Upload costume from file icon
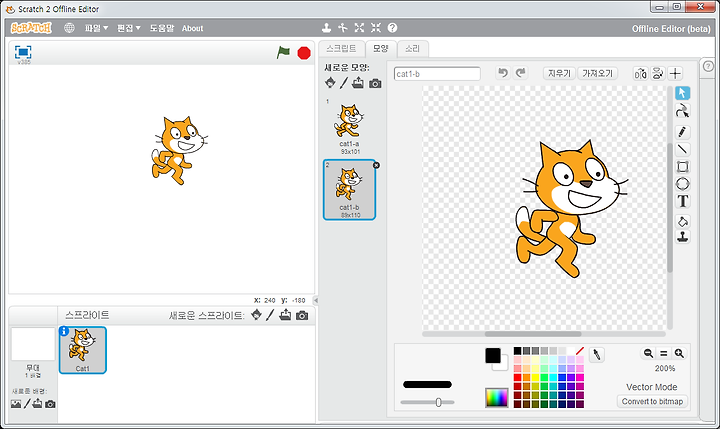Image resolution: width=720 pixels, height=429 pixels. (x=358, y=83)
